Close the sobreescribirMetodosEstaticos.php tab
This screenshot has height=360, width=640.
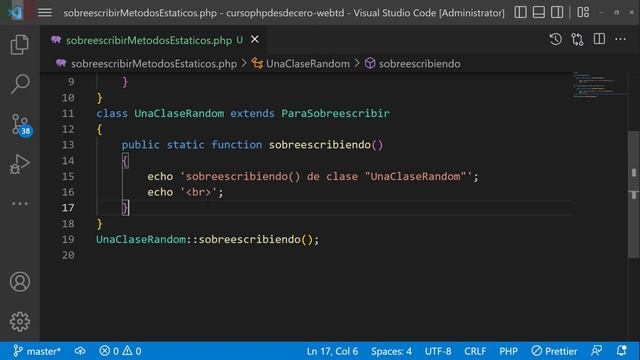pos(255,39)
